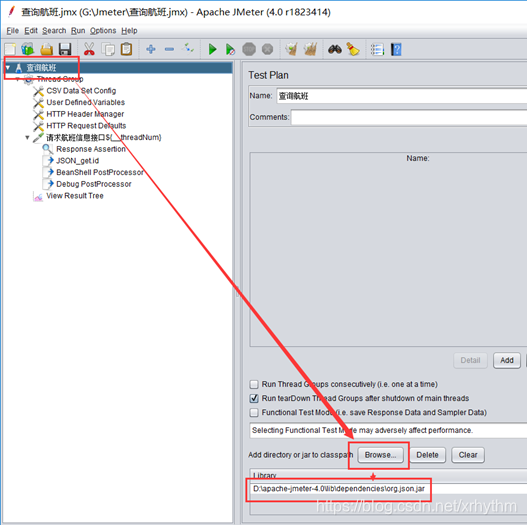Open Search with binoculars icon
Screen dimensions: 527x525
click(x=335, y=49)
